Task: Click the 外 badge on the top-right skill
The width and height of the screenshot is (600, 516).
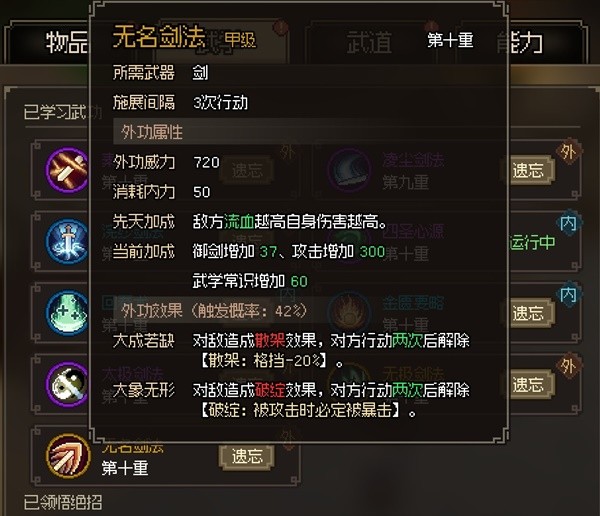Action: (568, 152)
